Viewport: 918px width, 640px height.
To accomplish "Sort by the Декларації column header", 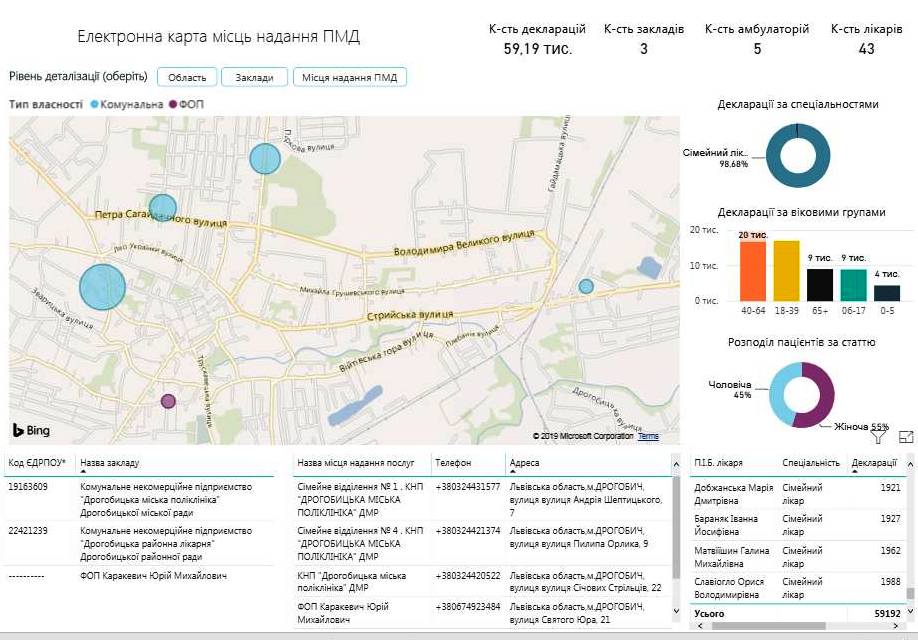I will click(x=874, y=463).
